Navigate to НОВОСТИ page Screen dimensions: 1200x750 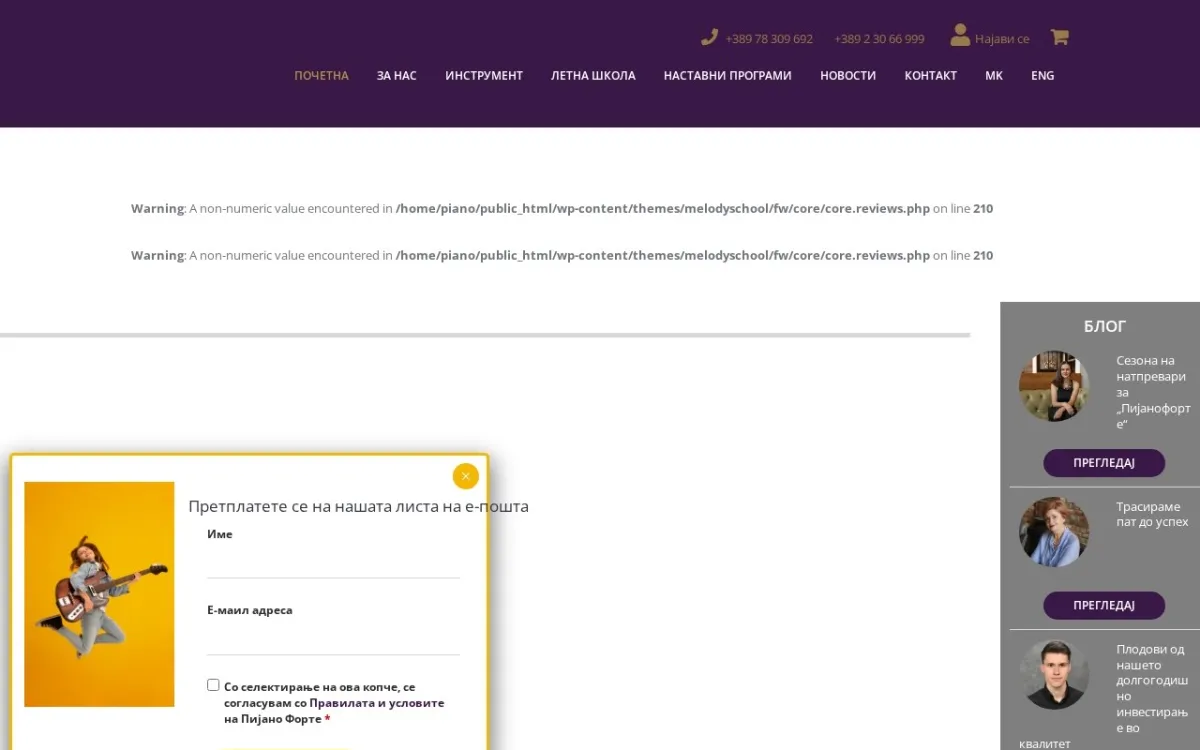pos(848,76)
